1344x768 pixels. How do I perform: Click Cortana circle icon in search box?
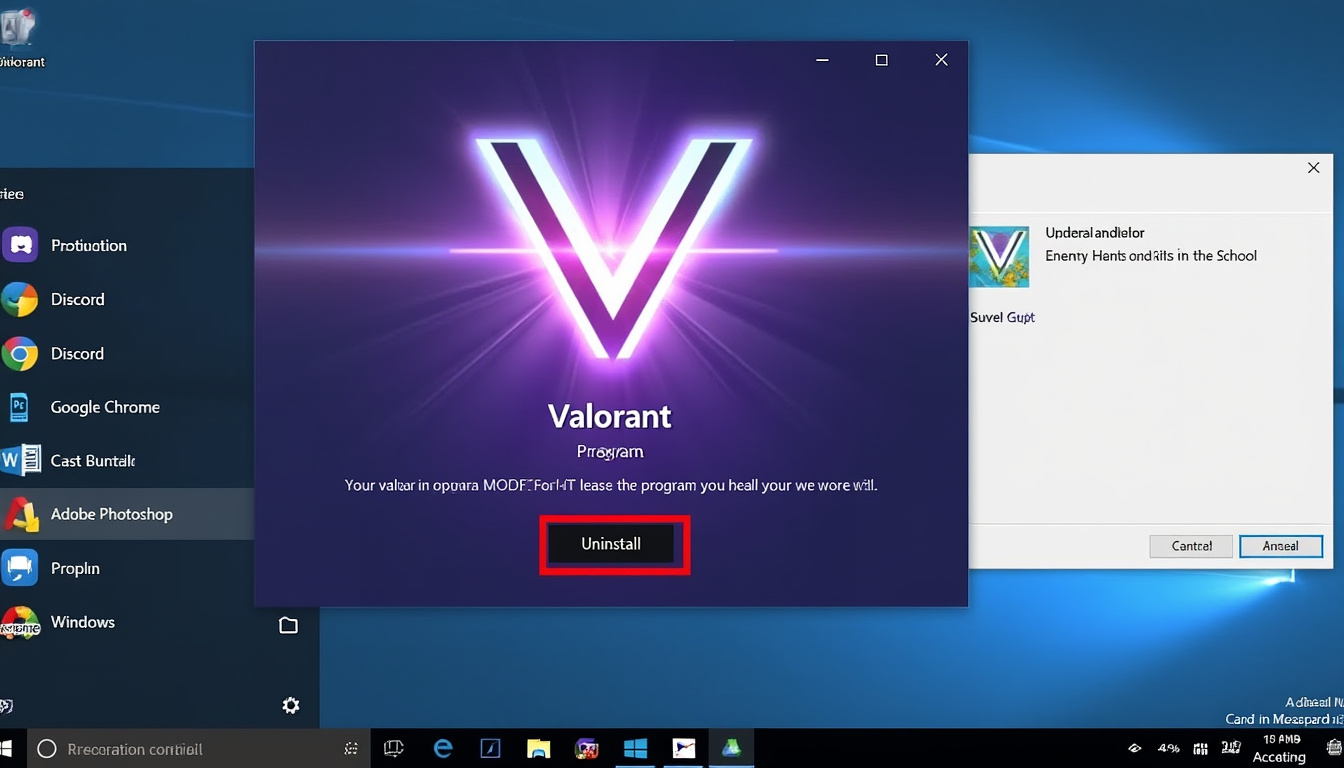pyautogui.click(x=46, y=748)
